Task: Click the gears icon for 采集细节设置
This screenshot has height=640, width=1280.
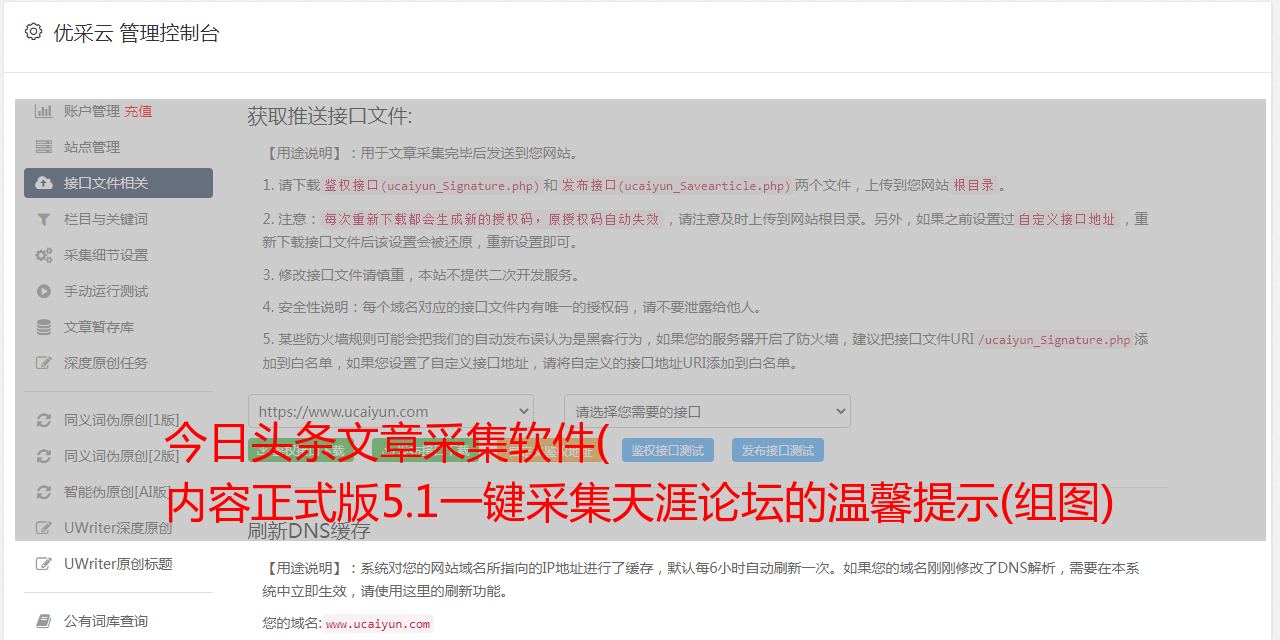Action: [x=44, y=255]
